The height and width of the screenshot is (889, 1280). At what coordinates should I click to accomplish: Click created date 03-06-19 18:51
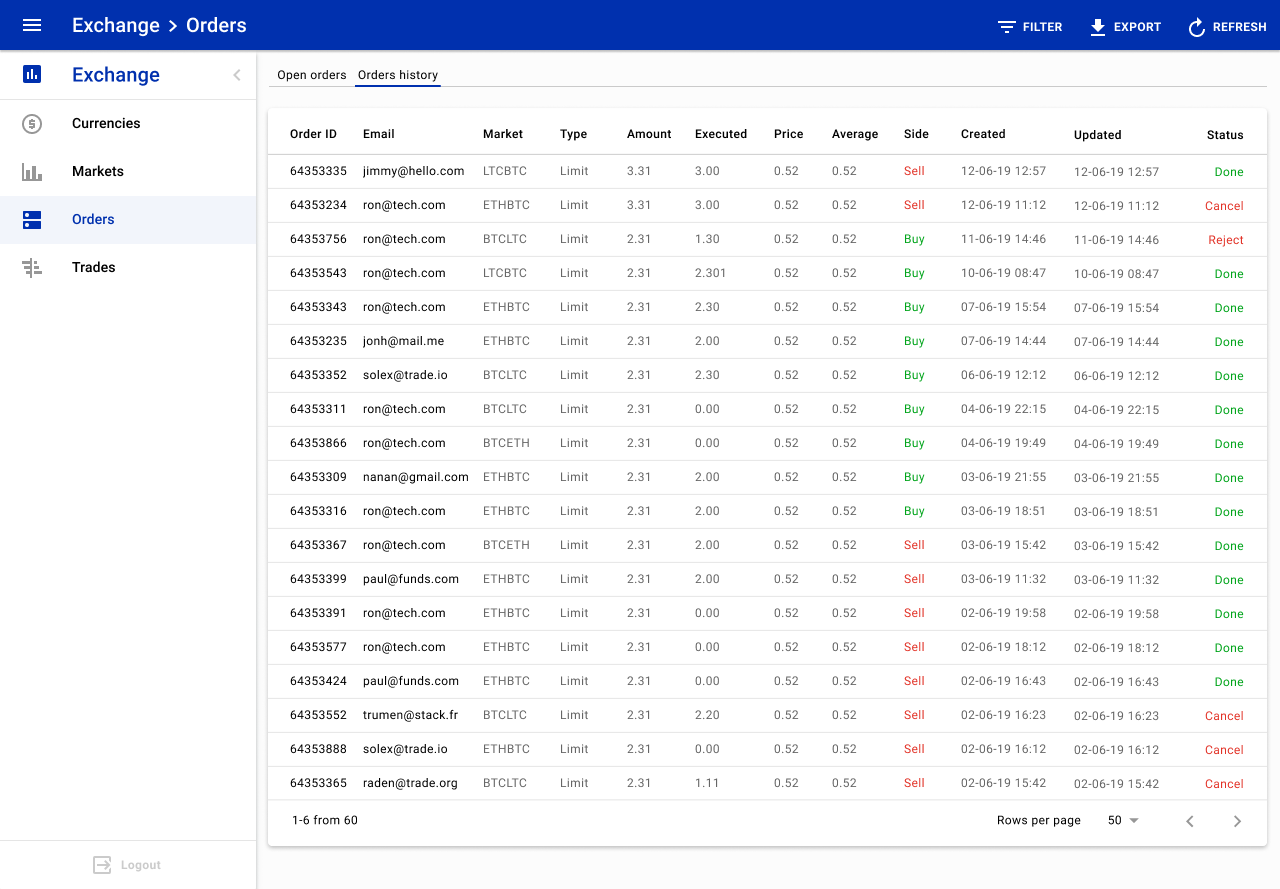pos(1003,511)
